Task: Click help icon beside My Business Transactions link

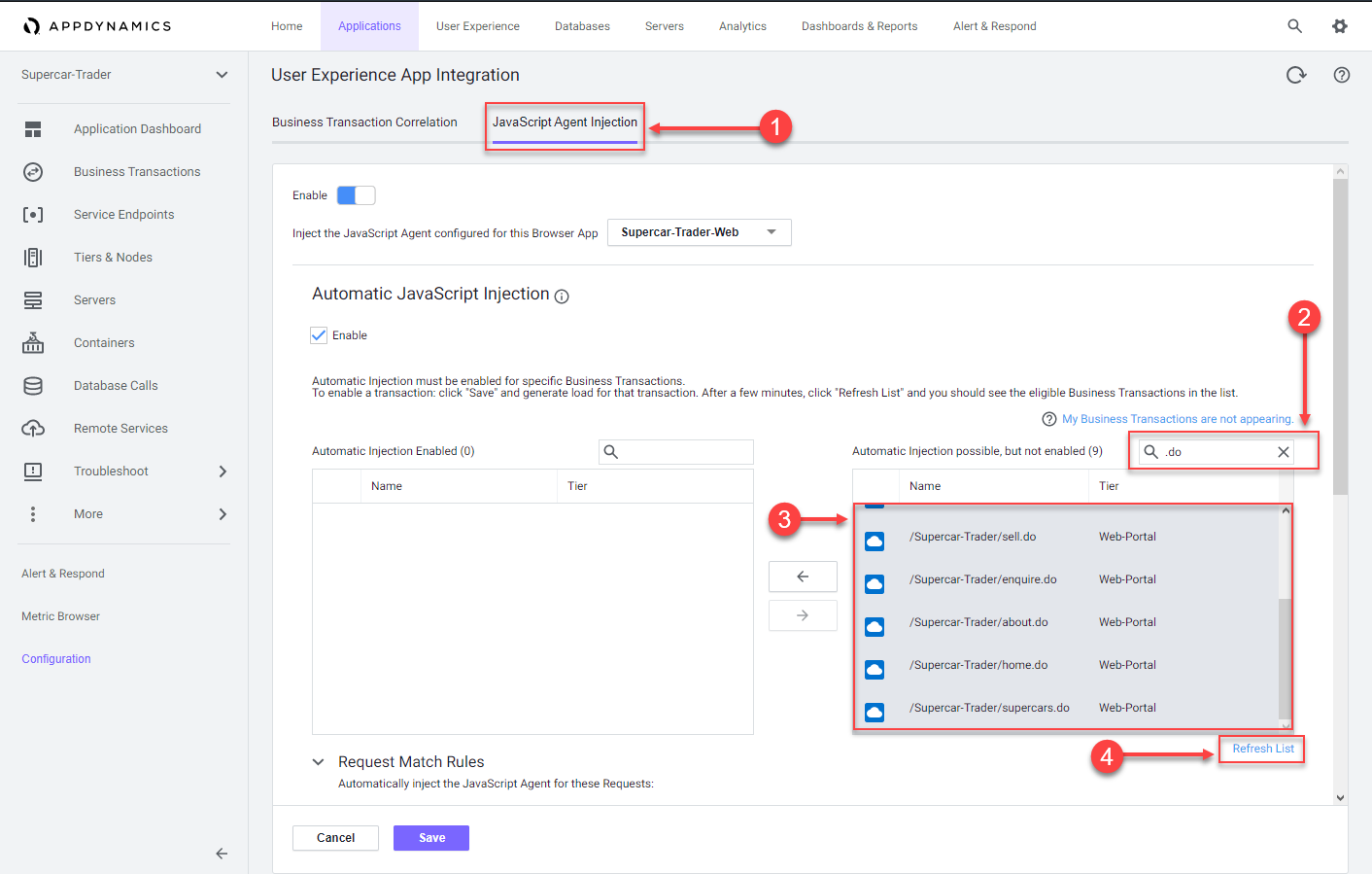Action: 1049,419
